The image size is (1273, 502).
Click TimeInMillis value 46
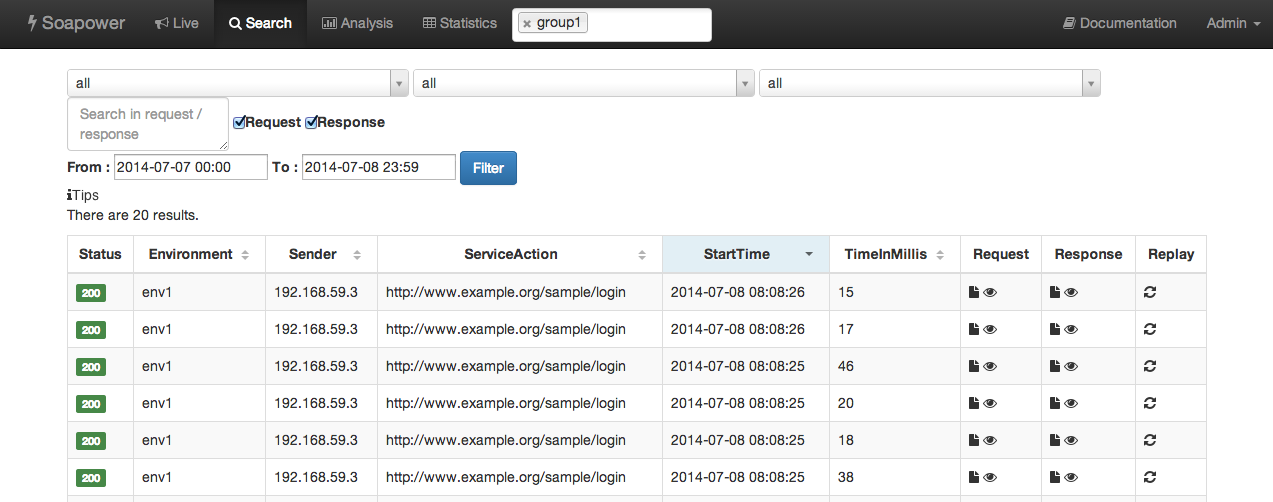click(x=846, y=366)
